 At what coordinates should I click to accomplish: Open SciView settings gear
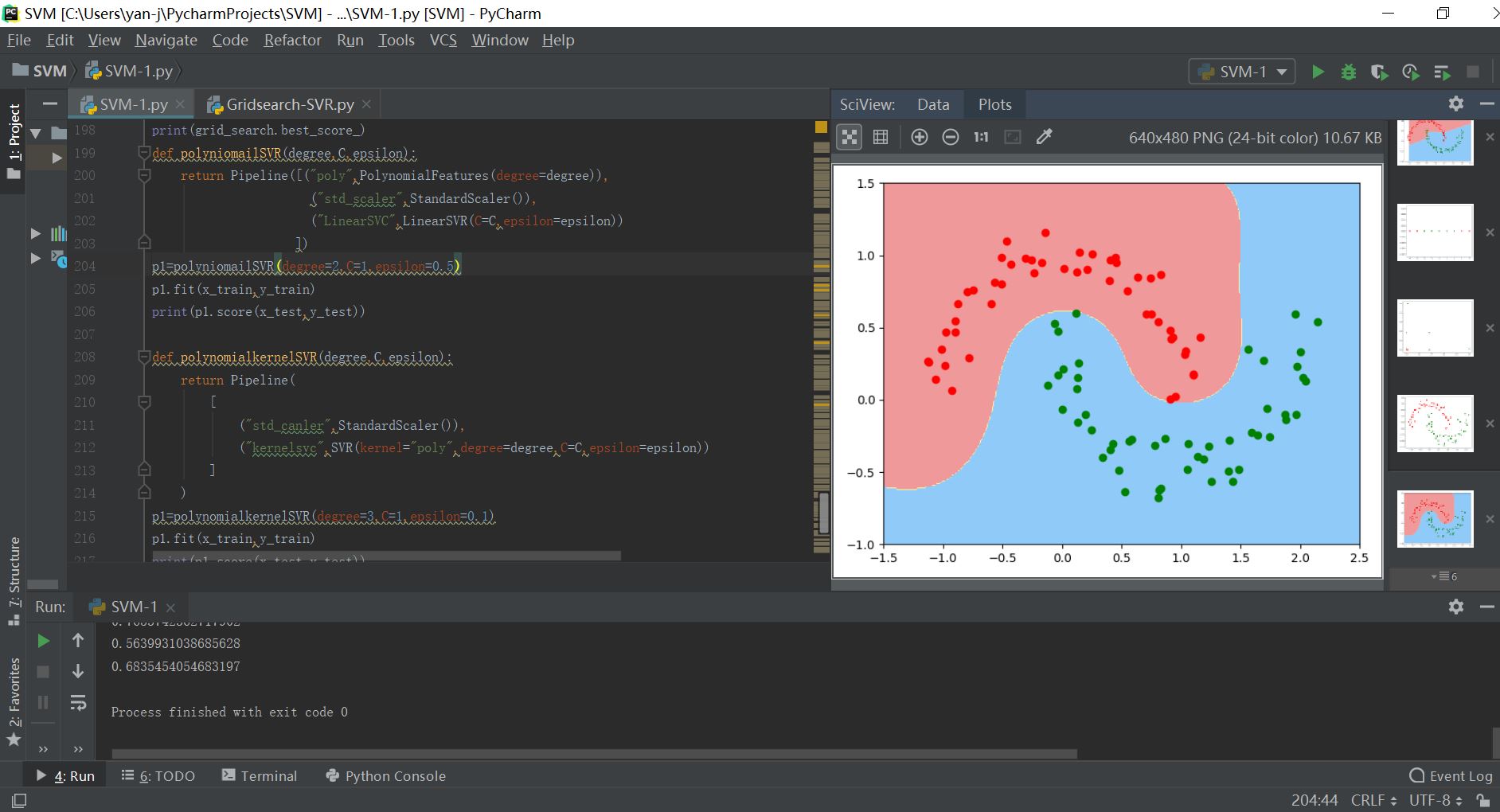(1455, 103)
